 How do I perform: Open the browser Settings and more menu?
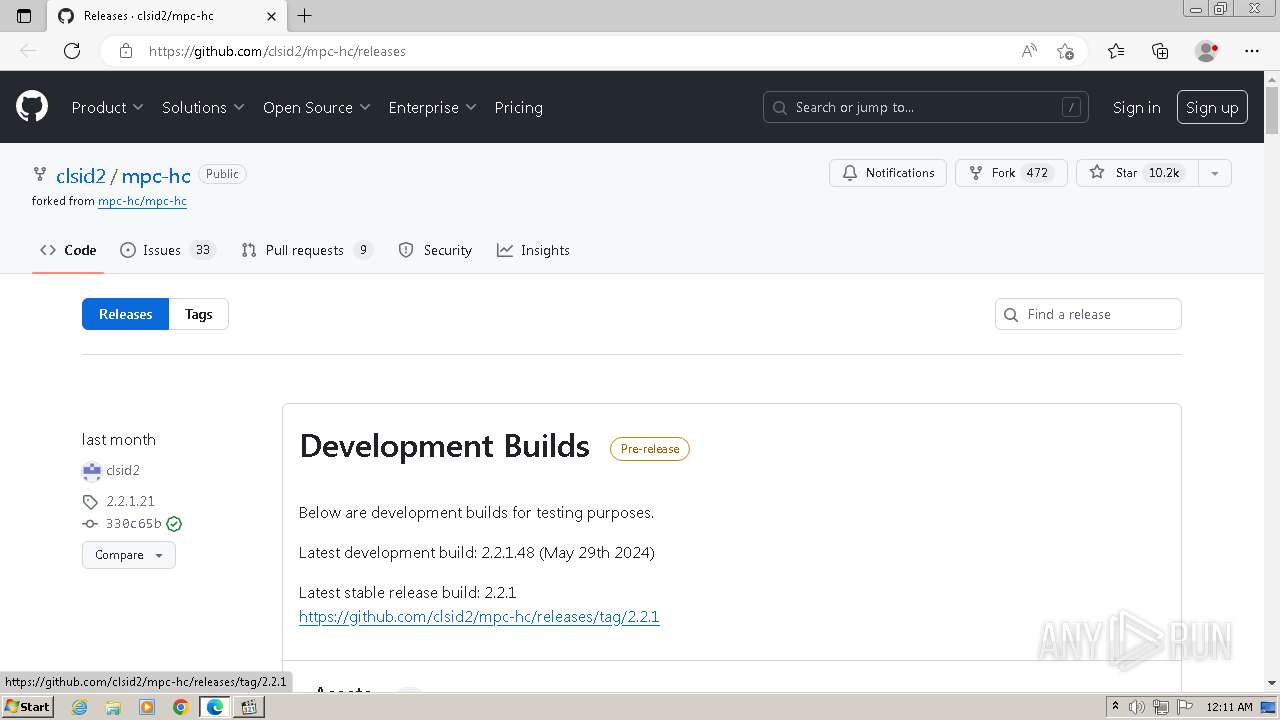1252,51
